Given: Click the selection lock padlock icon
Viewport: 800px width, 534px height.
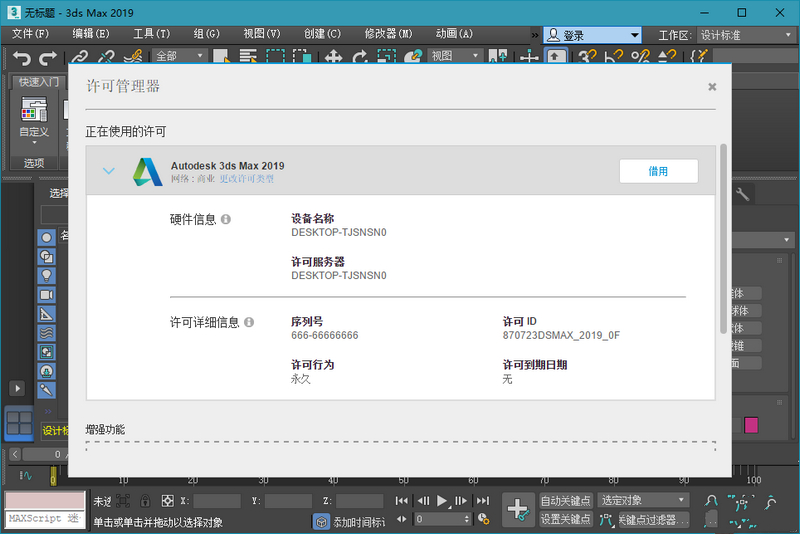Looking at the screenshot, I should tap(145, 501).
